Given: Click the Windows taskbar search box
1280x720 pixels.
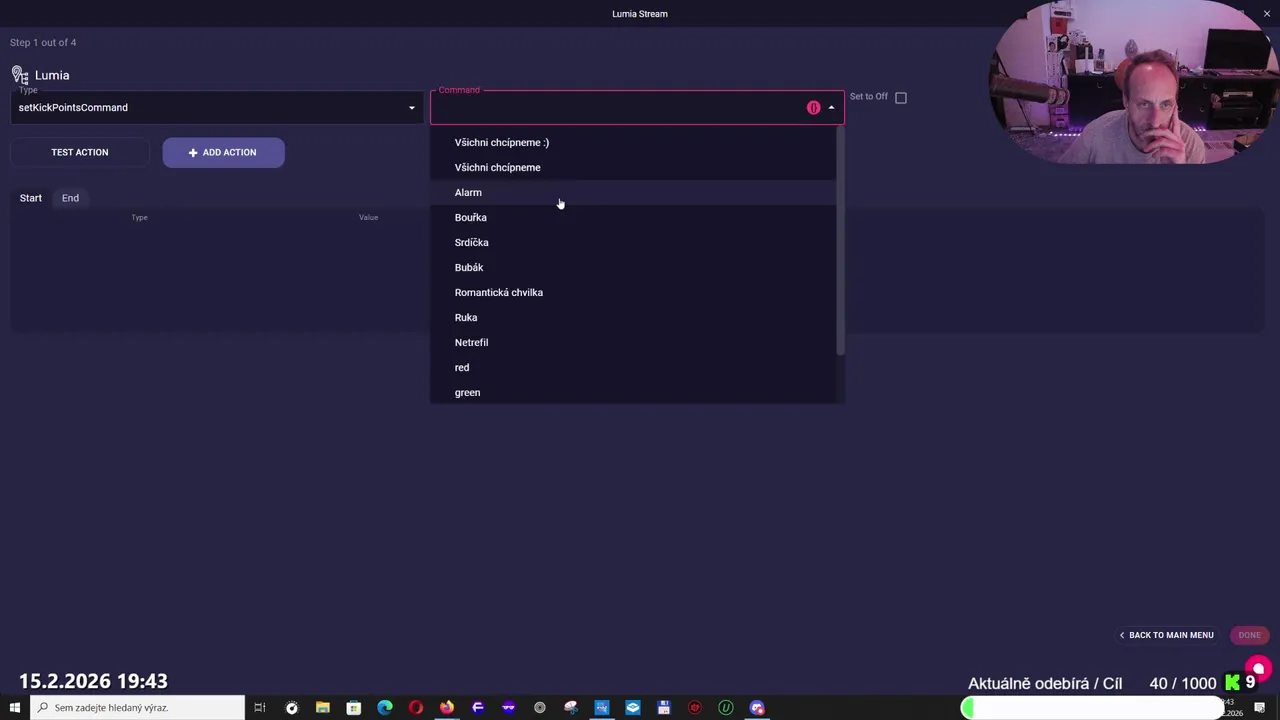Looking at the screenshot, I should [x=137, y=708].
